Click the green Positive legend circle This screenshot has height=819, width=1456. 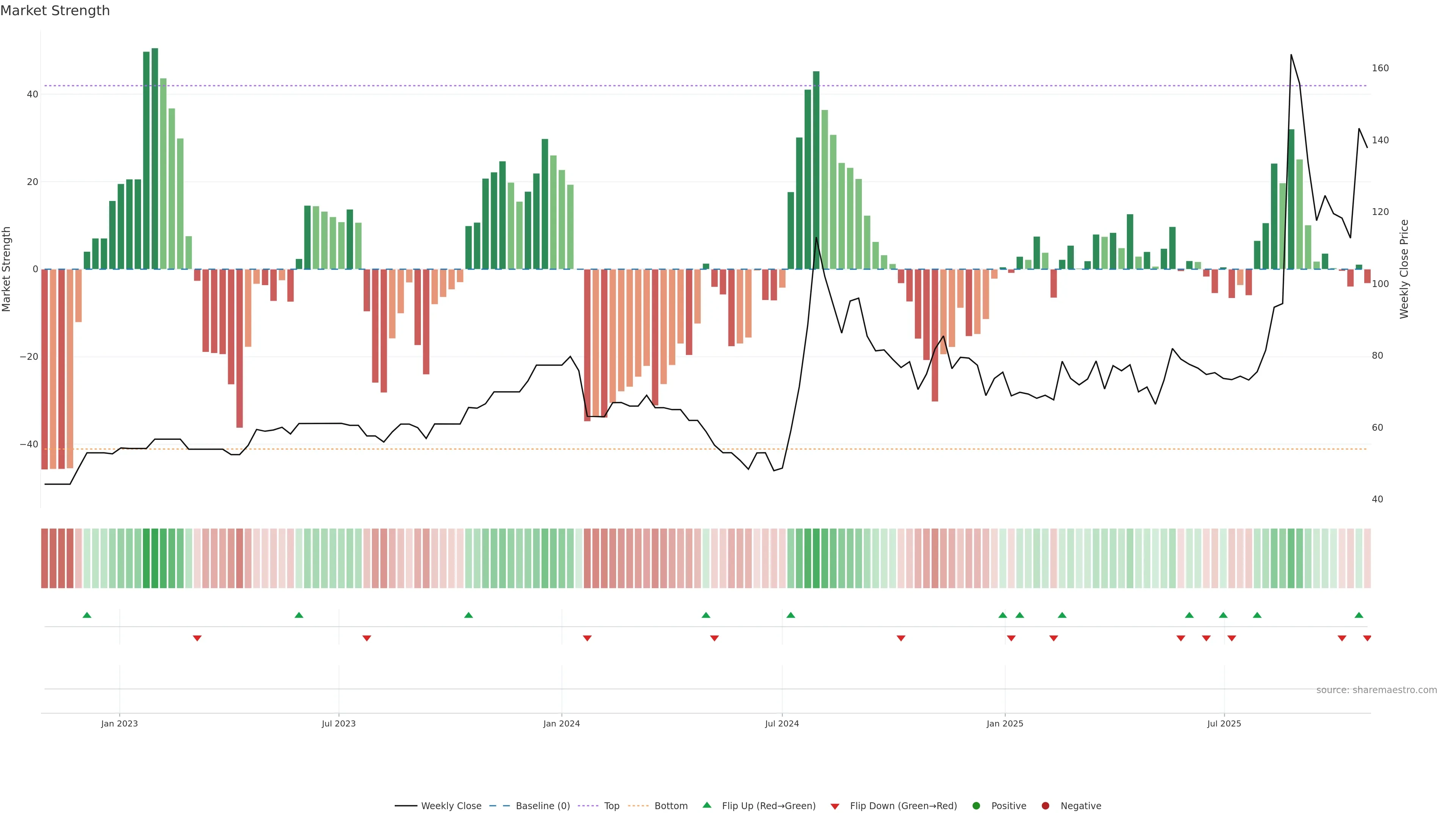pos(976,806)
